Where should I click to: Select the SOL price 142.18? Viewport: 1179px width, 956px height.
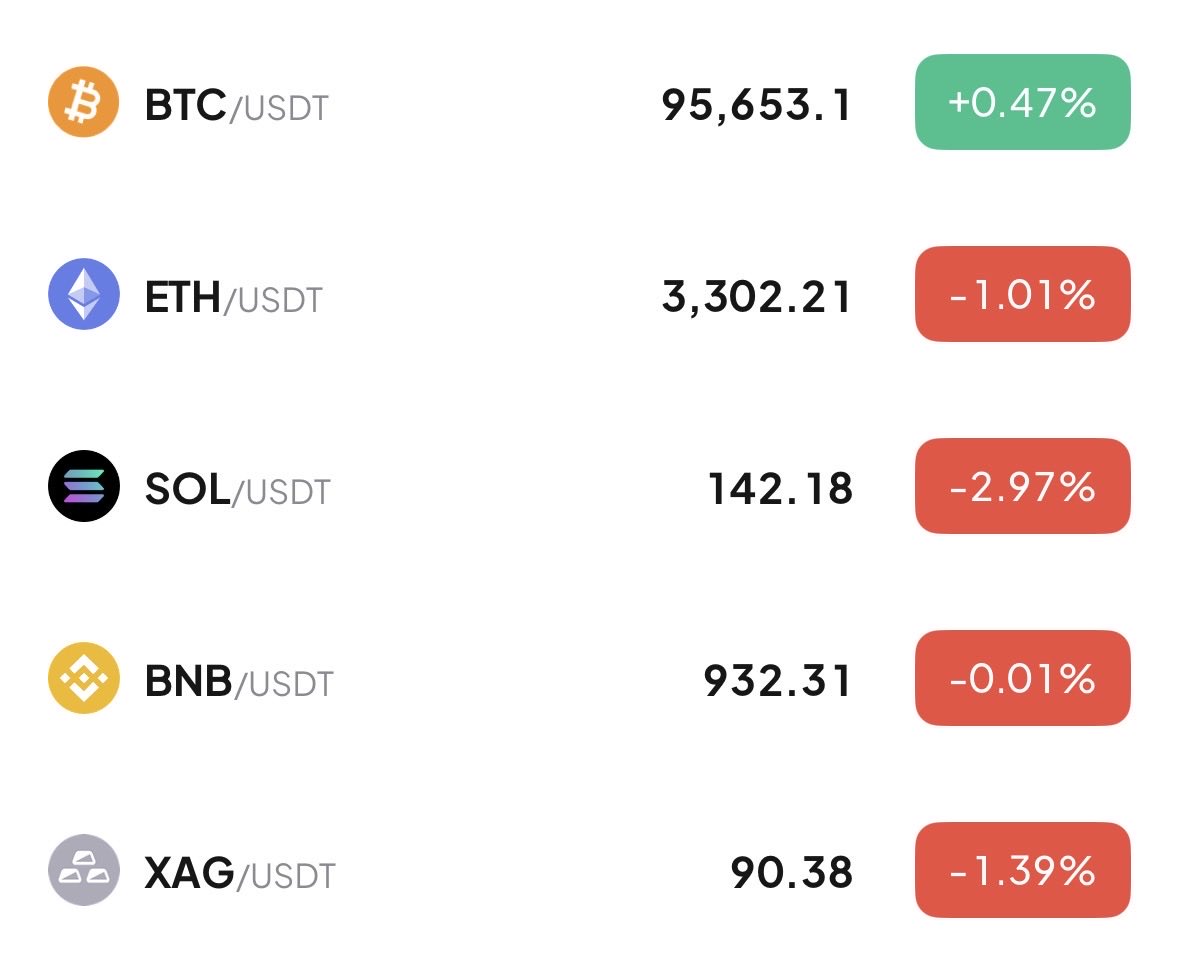tap(780, 488)
